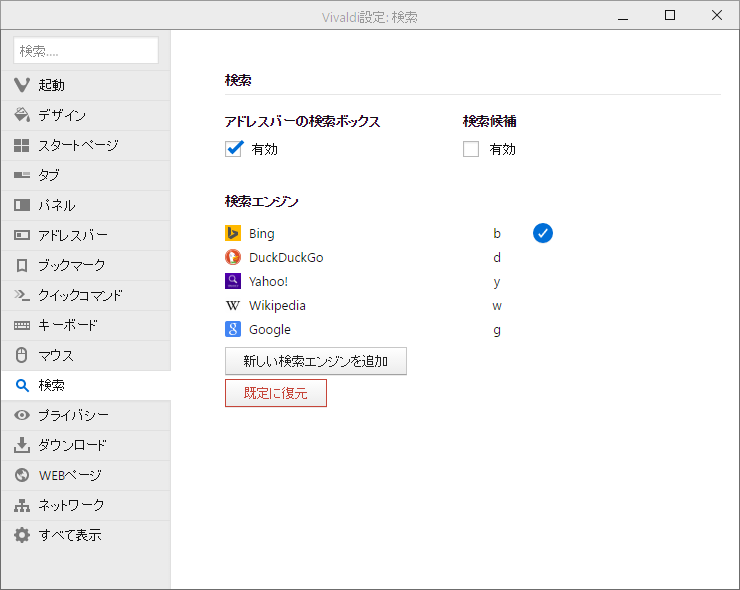
Task: Click the network icon beside ネットワーク
Action: point(22,505)
